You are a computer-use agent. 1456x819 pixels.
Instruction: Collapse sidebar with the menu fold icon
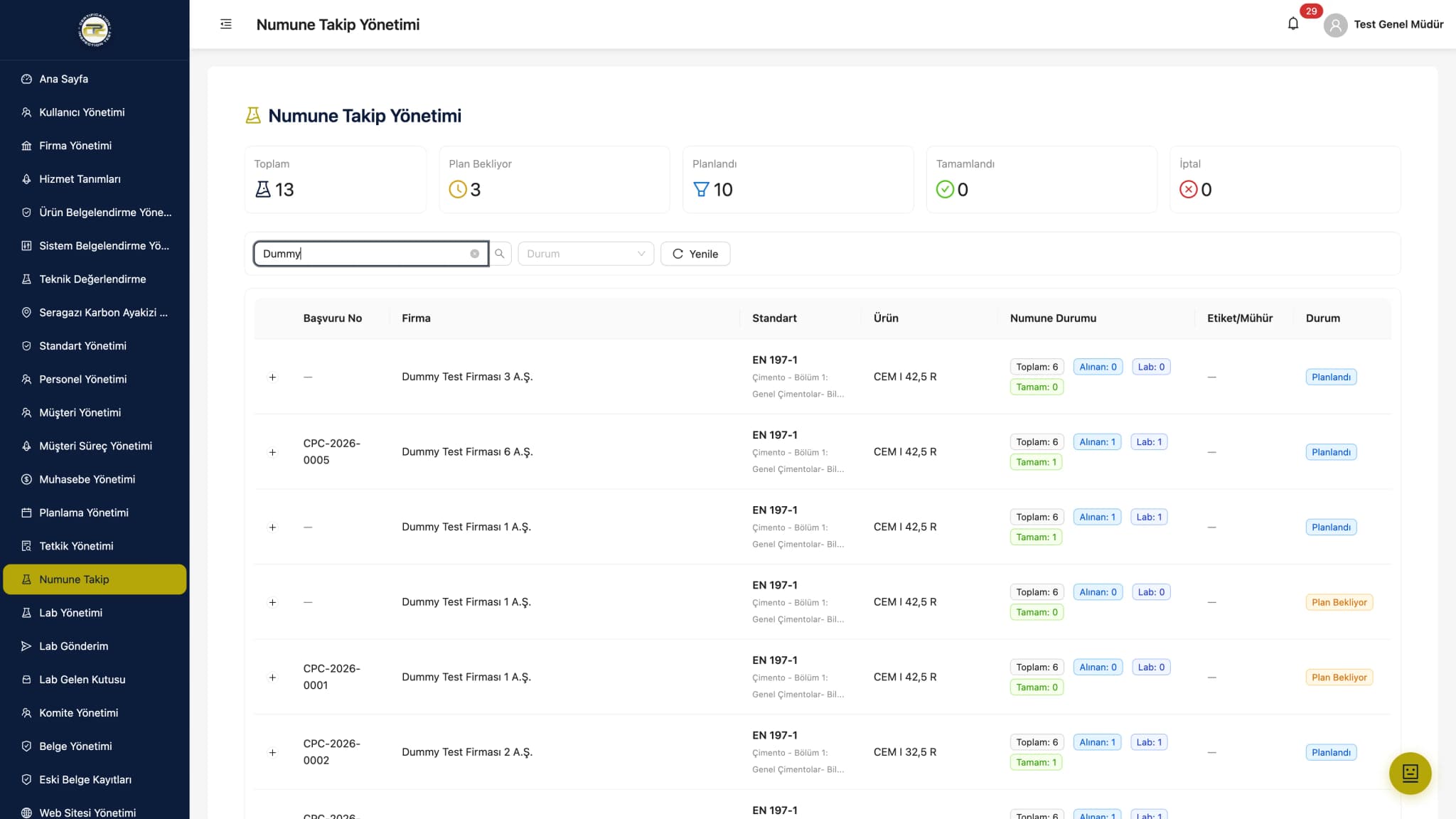226,24
